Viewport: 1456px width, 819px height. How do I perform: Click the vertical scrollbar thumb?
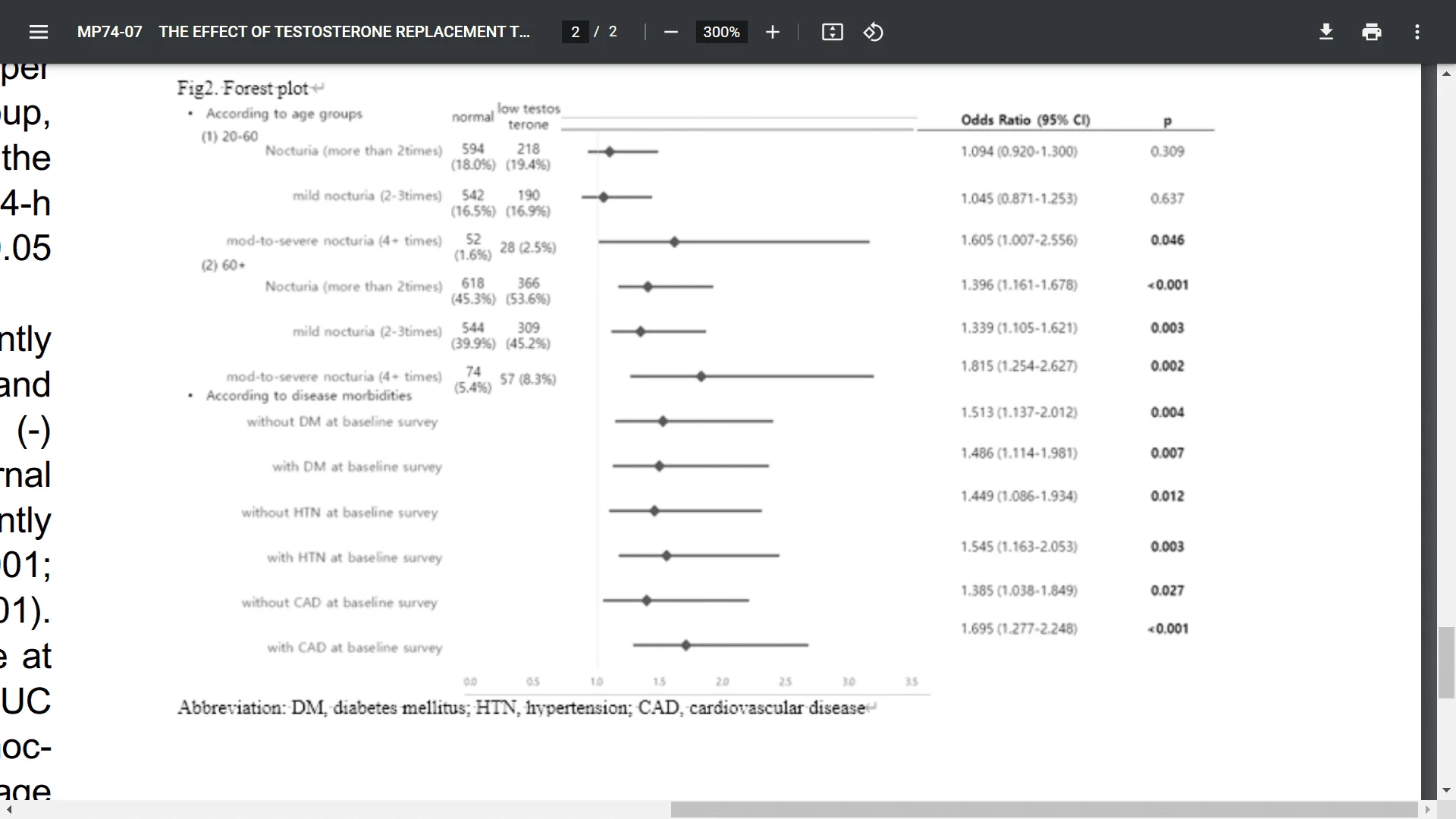coord(1446,663)
